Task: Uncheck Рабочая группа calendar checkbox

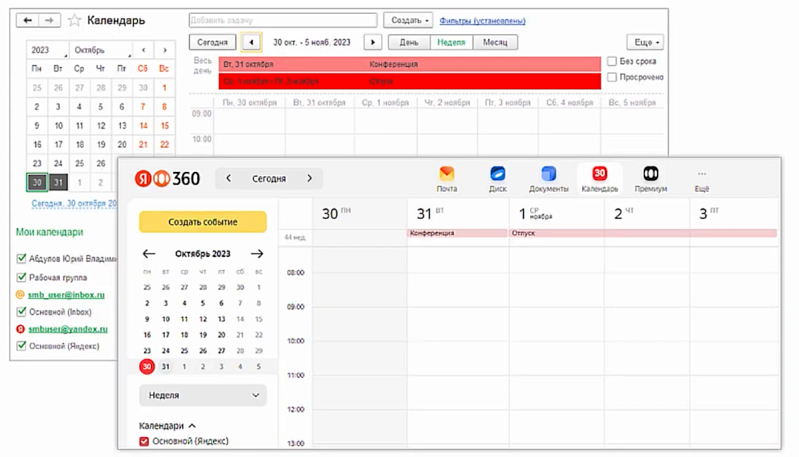Action: (21, 277)
